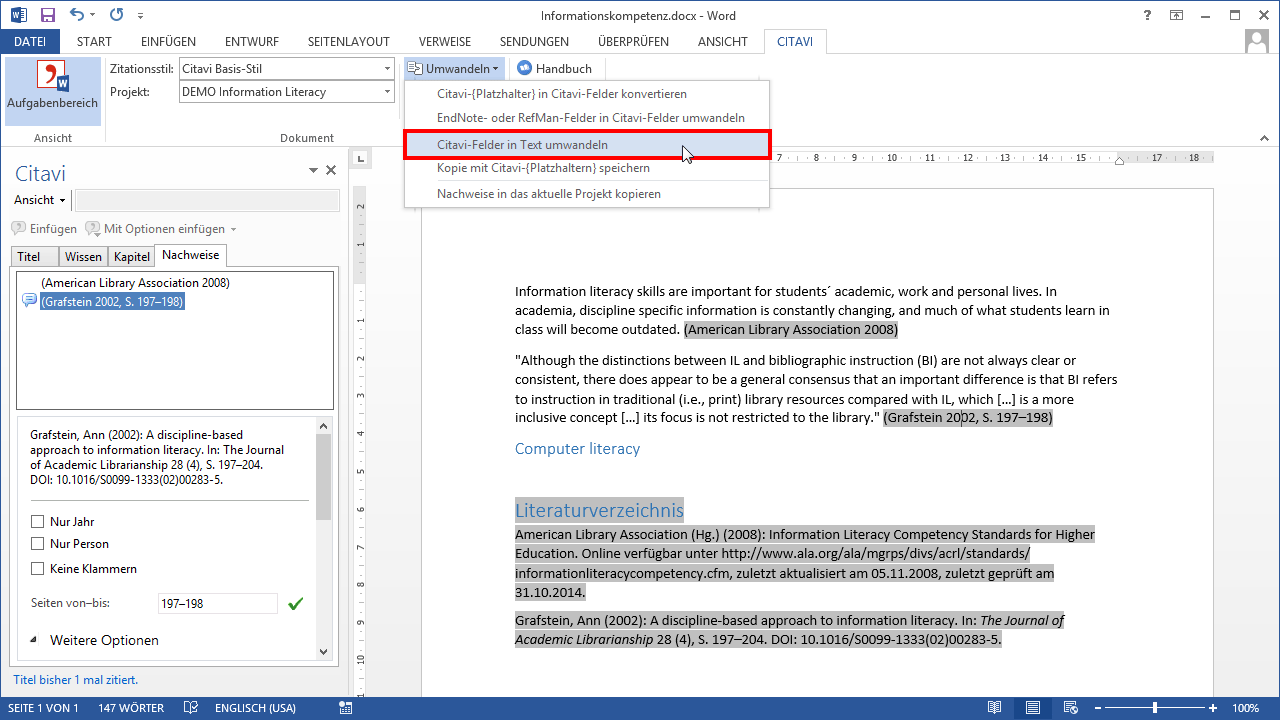Click the user account avatar icon

1257,41
